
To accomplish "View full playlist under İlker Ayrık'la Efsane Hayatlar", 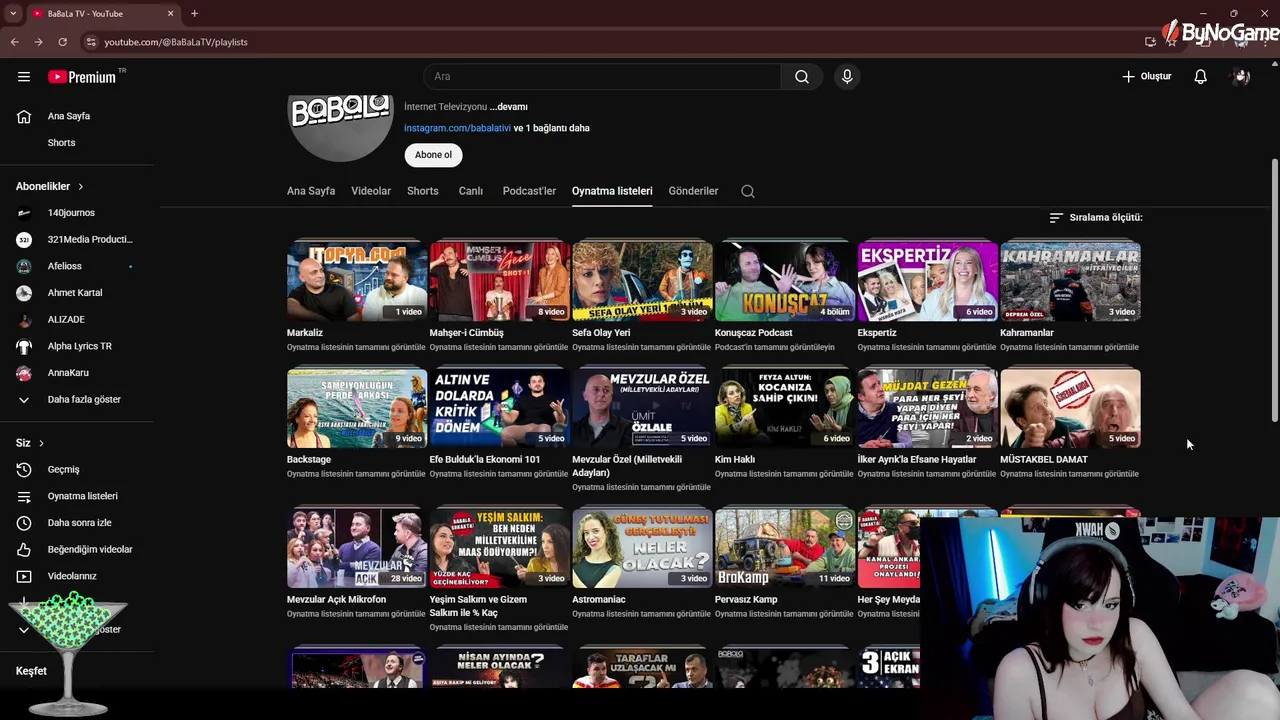I will point(926,474).
